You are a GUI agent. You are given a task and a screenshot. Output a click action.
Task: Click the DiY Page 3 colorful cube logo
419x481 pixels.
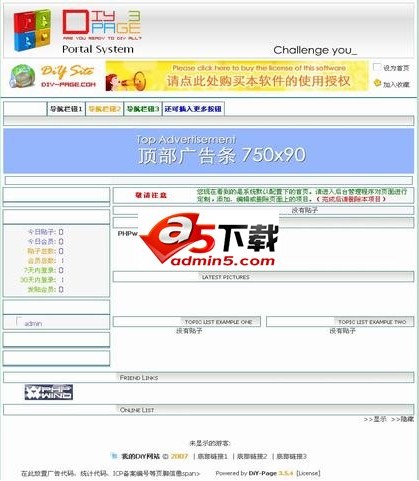(32, 30)
